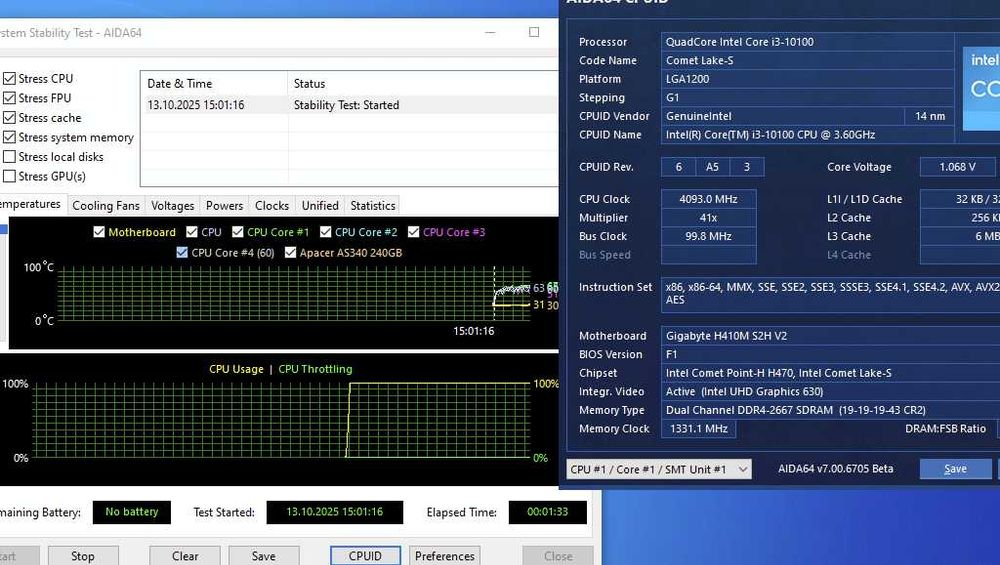Toggle Stress system memory checkbox

(9, 137)
